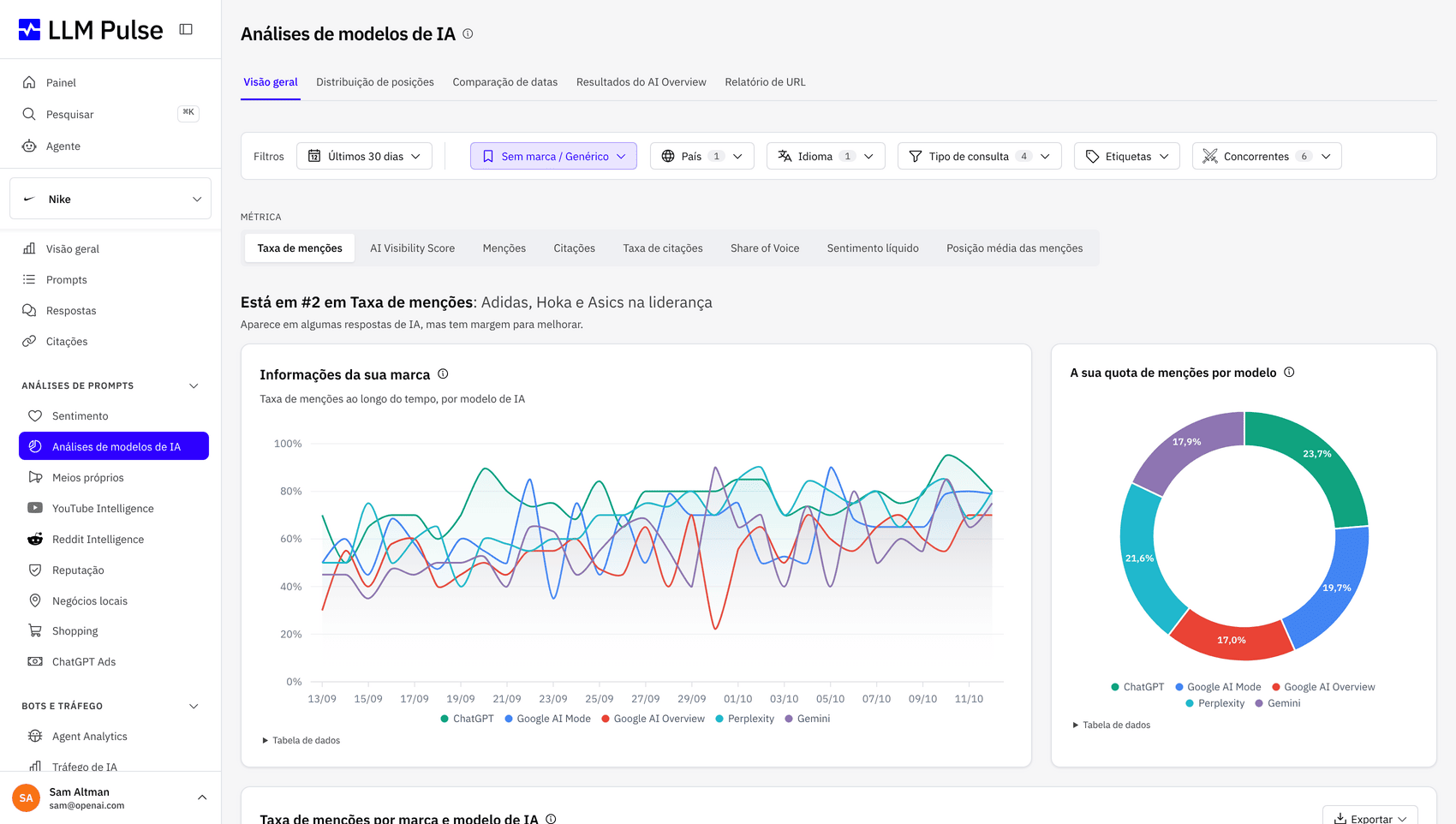Click the Shopping cart icon
This screenshot has height=824, width=1456.
pyautogui.click(x=35, y=631)
